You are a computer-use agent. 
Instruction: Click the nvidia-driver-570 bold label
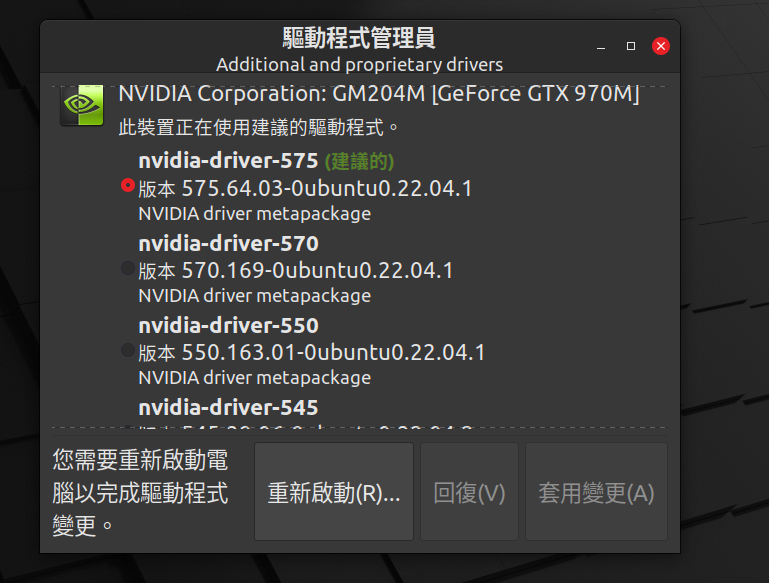[229, 243]
